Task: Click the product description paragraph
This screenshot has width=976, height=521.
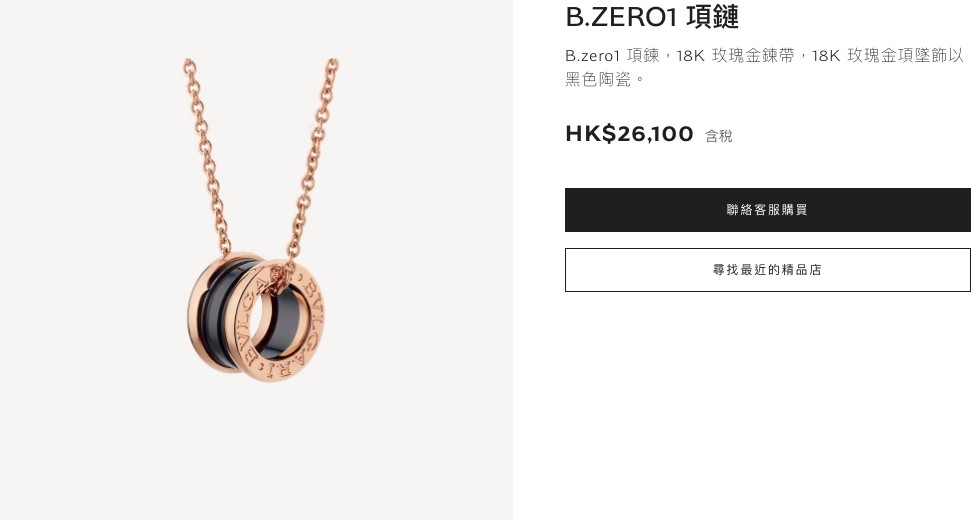Action: pos(764,67)
